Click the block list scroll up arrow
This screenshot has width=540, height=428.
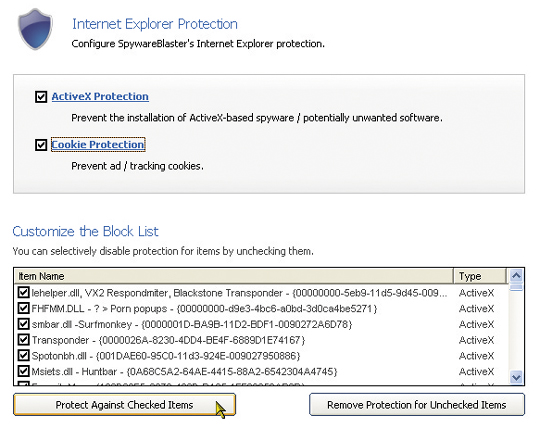(x=516, y=275)
